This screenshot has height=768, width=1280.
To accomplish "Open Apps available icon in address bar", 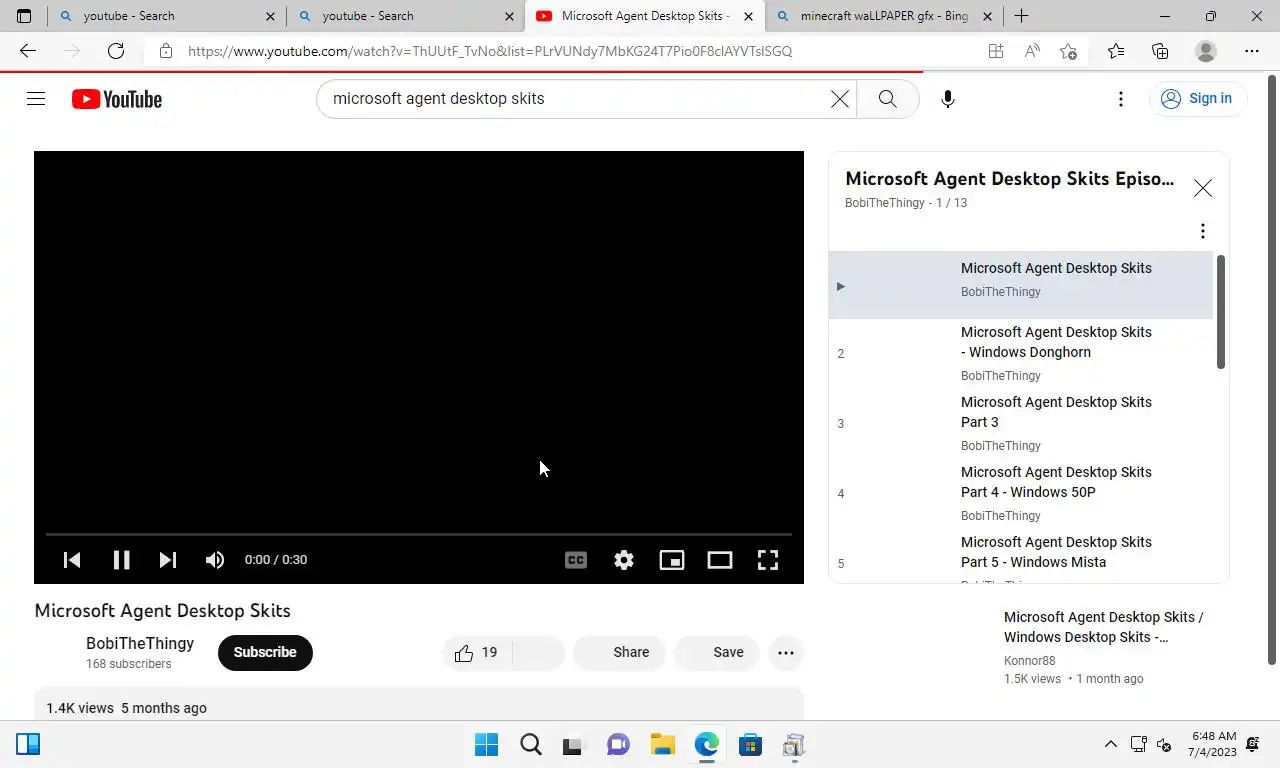I will coord(996,51).
